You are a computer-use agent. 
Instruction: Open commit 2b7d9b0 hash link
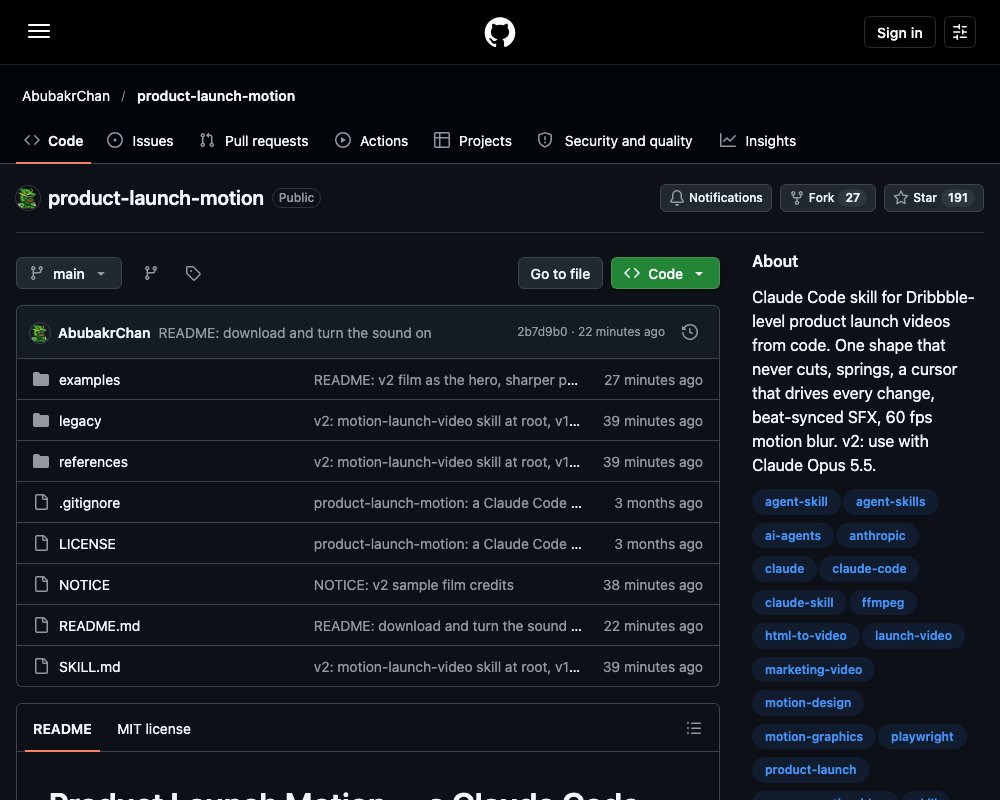[x=542, y=332]
